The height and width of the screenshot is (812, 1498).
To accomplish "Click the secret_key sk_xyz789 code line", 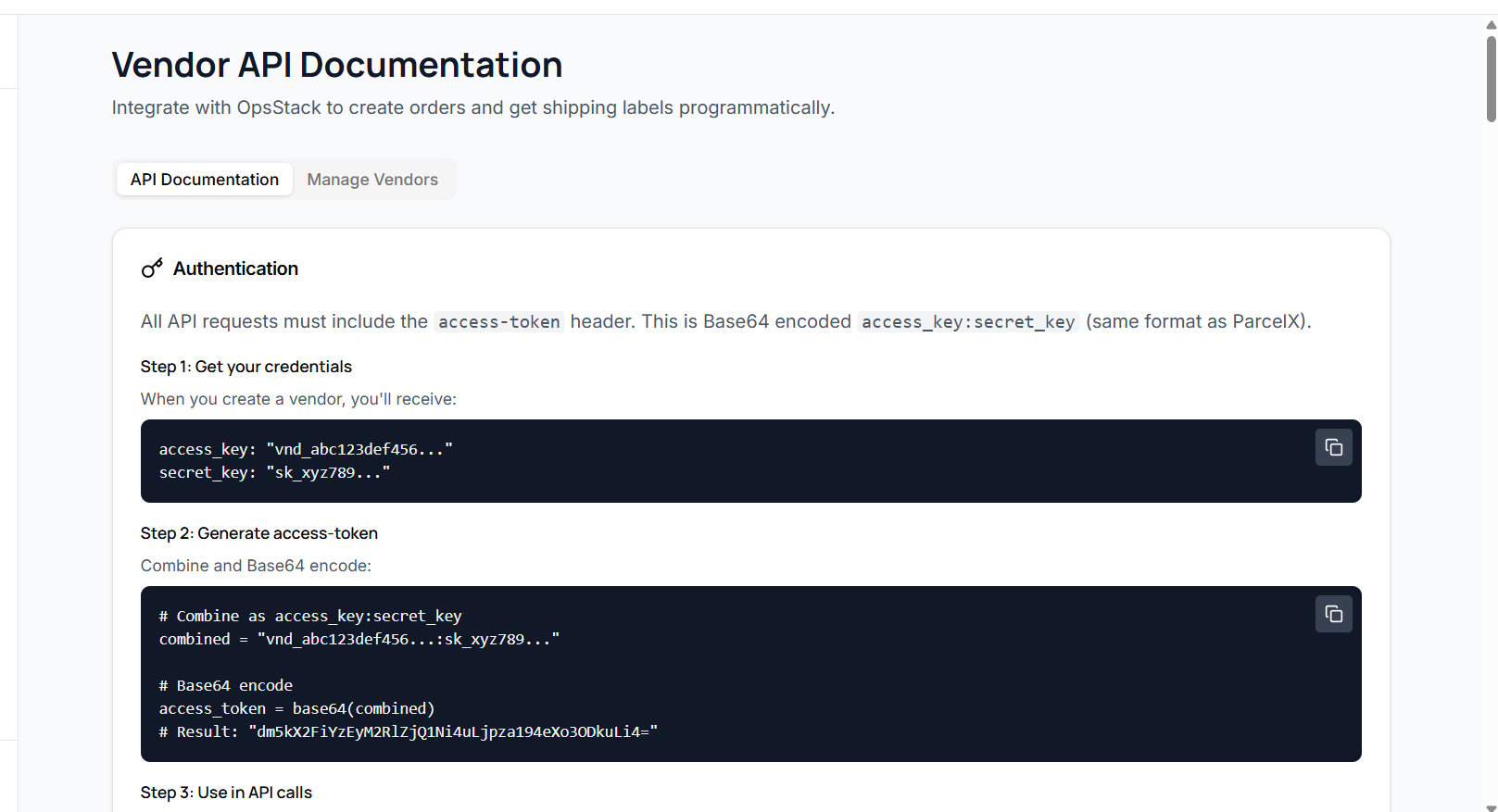I will pyautogui.click(x=274, y=472).
